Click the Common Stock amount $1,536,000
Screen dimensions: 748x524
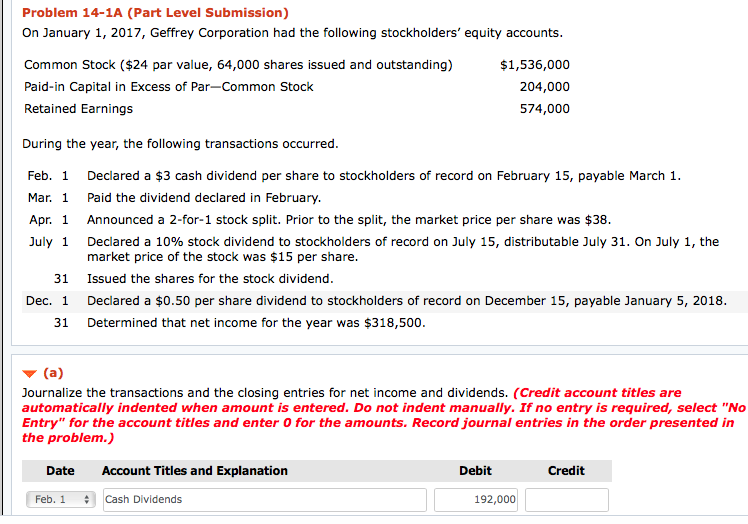click(535, 65)
